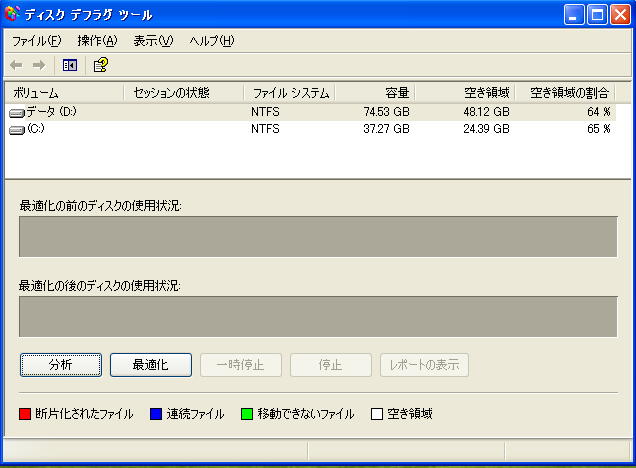Click the 24.39 GB free space cell
636x468 pixels.
click(x=486, y=129)
